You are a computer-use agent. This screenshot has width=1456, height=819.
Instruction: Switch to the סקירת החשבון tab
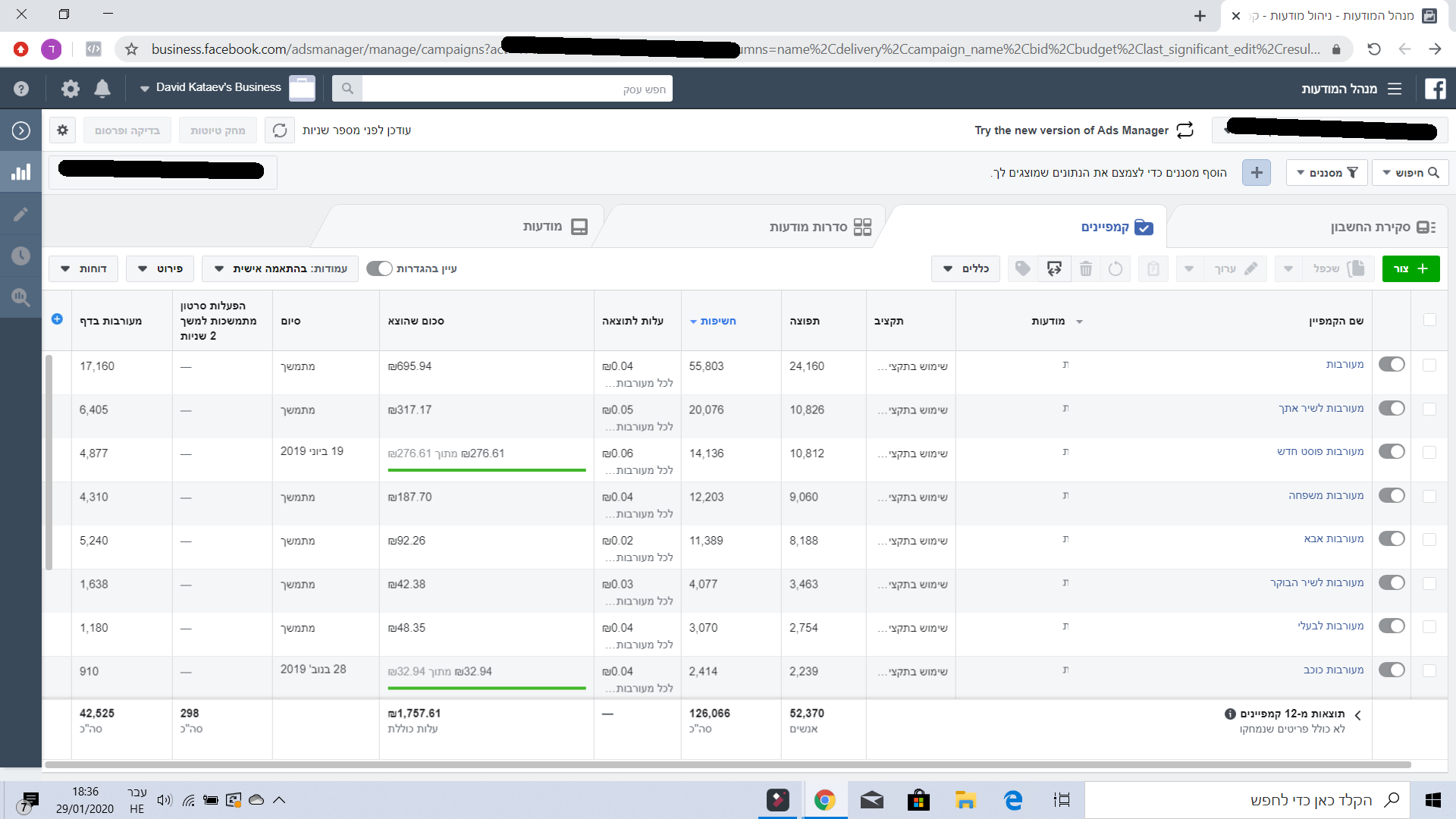1383,227
